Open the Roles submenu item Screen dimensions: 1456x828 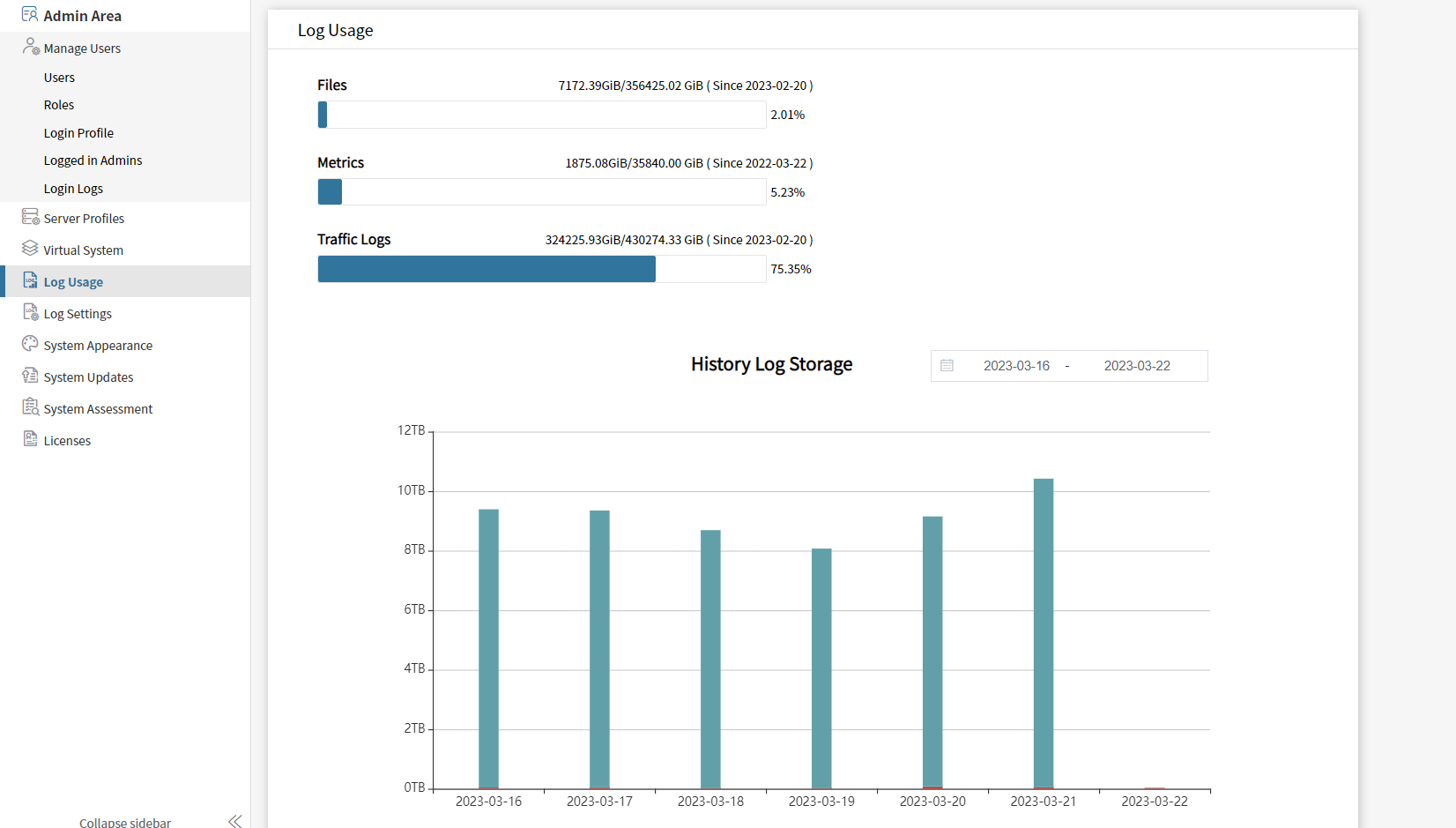click(x=59, y=105)
